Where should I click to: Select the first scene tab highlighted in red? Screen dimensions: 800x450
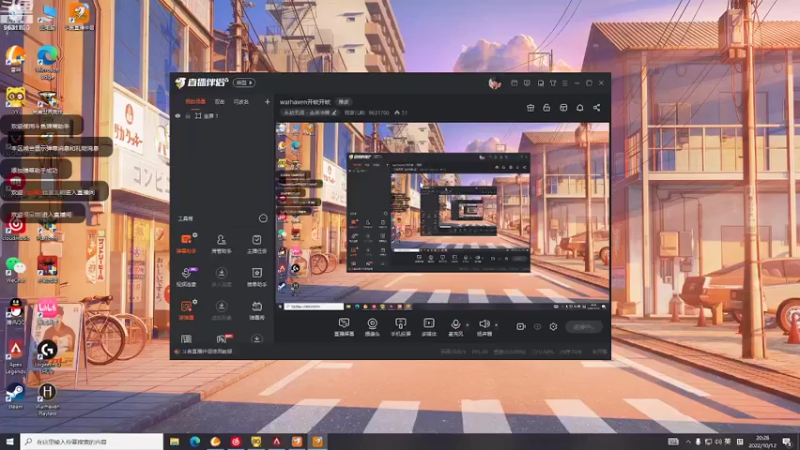click(195, 102)
